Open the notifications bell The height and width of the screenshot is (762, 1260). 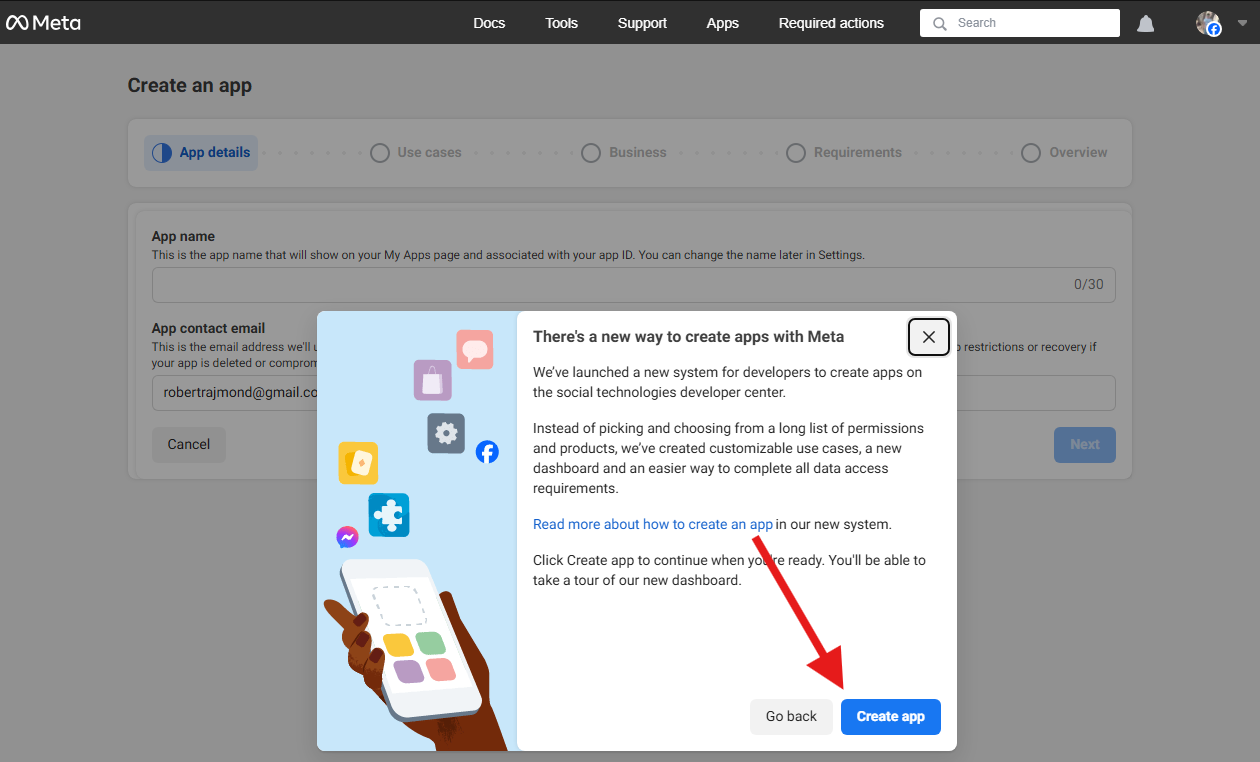click(1146, 23)
